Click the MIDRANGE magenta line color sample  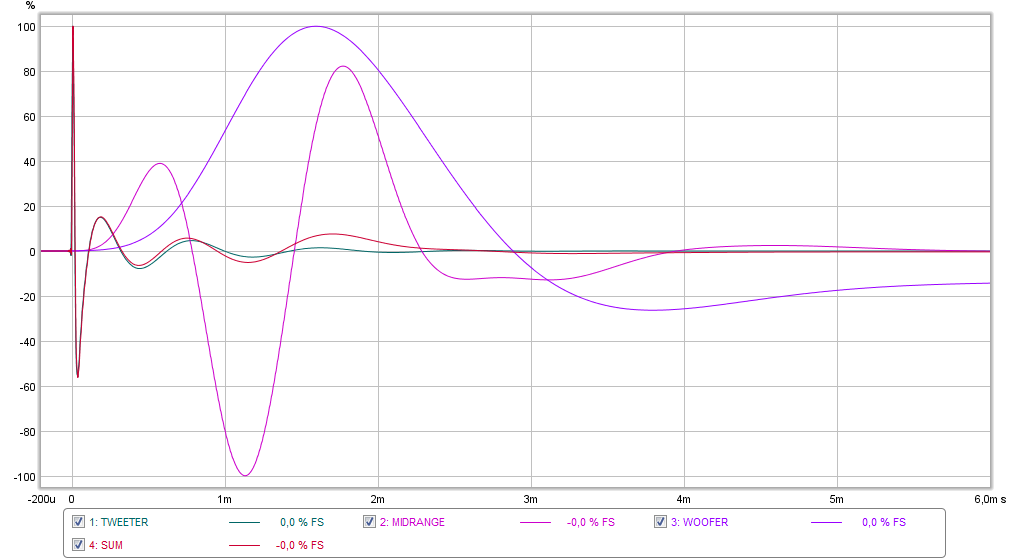(535, 522)
